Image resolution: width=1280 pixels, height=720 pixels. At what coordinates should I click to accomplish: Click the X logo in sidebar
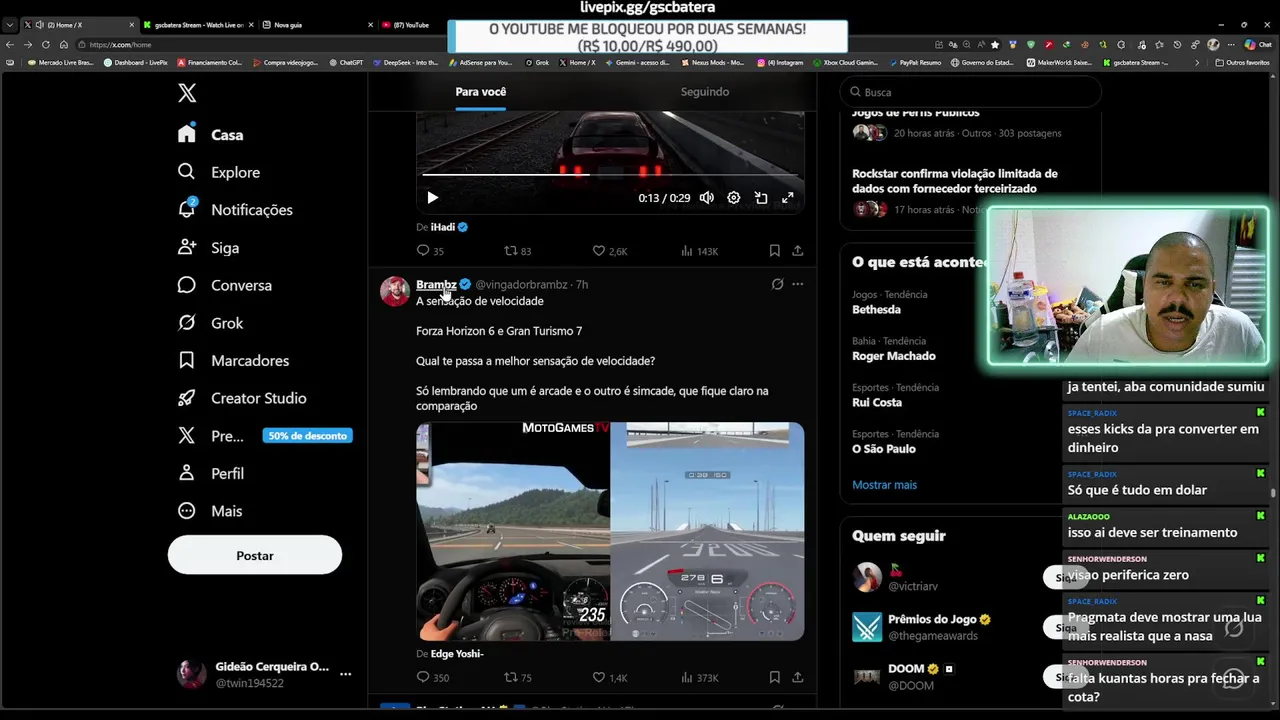pyautogui.click(x=187, y=93)
